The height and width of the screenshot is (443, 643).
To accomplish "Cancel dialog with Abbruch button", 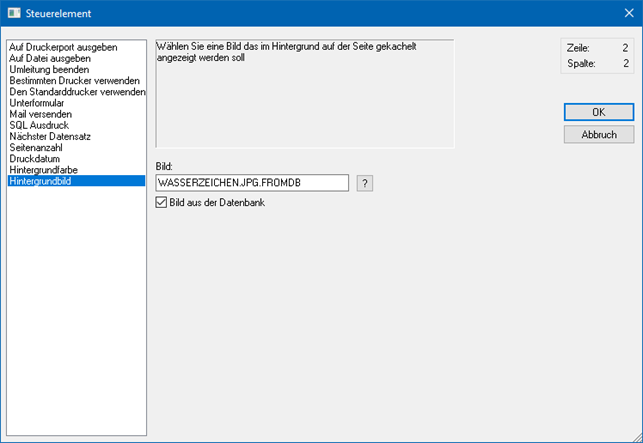I will coord(598,134).
